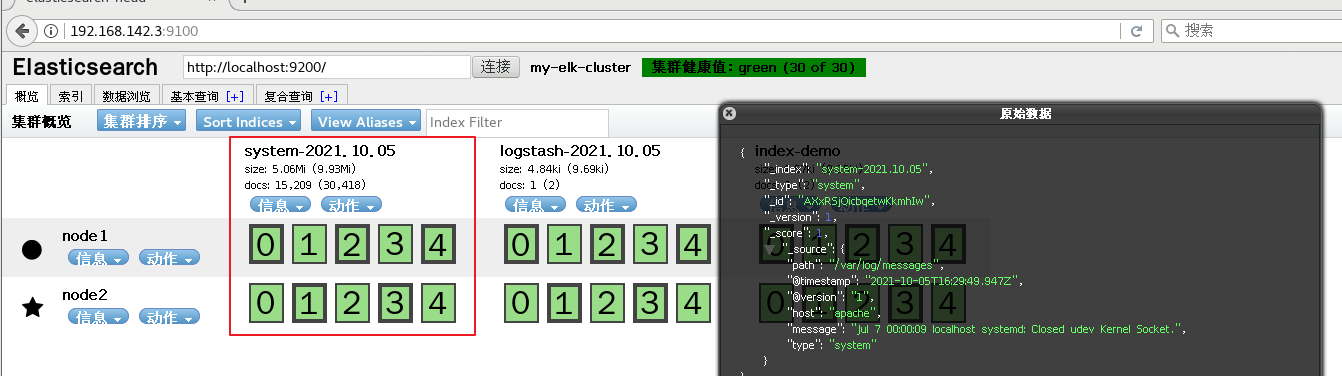This screenshot has width=1342, height=376.
Task: Switch to the 索引 tab
Action: tap(71, 96)
